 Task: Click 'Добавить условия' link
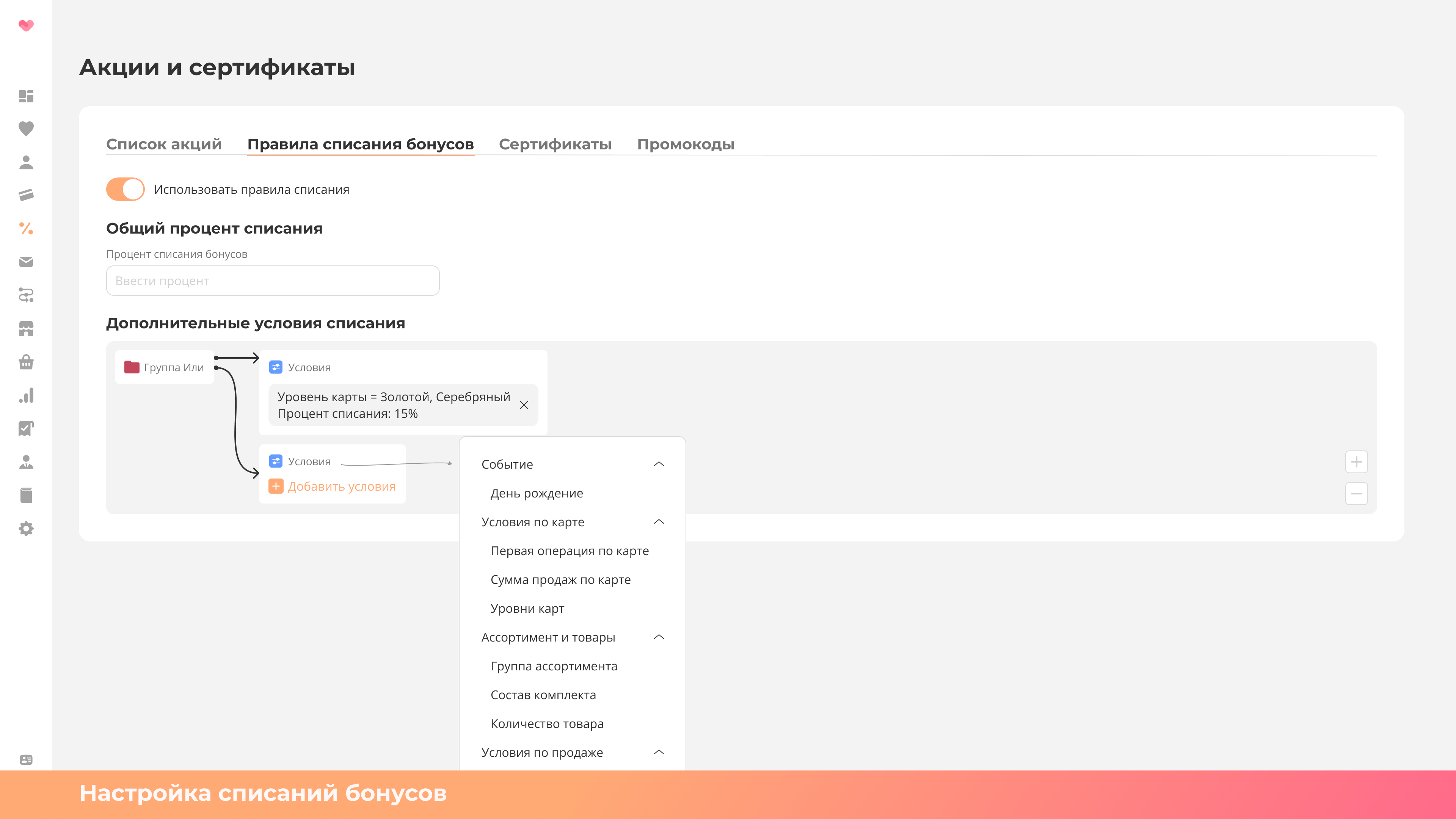341,486
